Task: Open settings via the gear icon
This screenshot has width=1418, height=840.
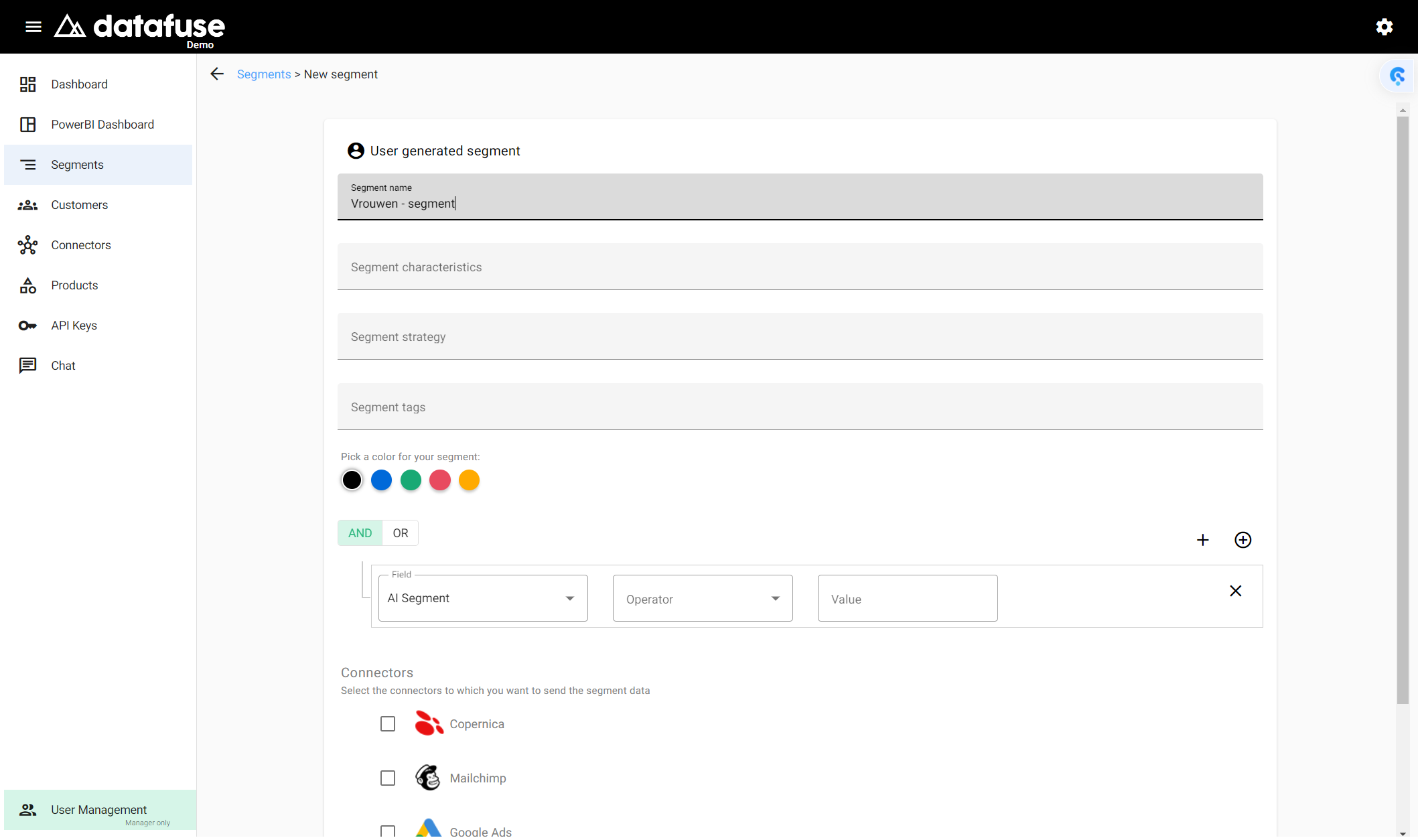Action: [x=1385, y=27]
